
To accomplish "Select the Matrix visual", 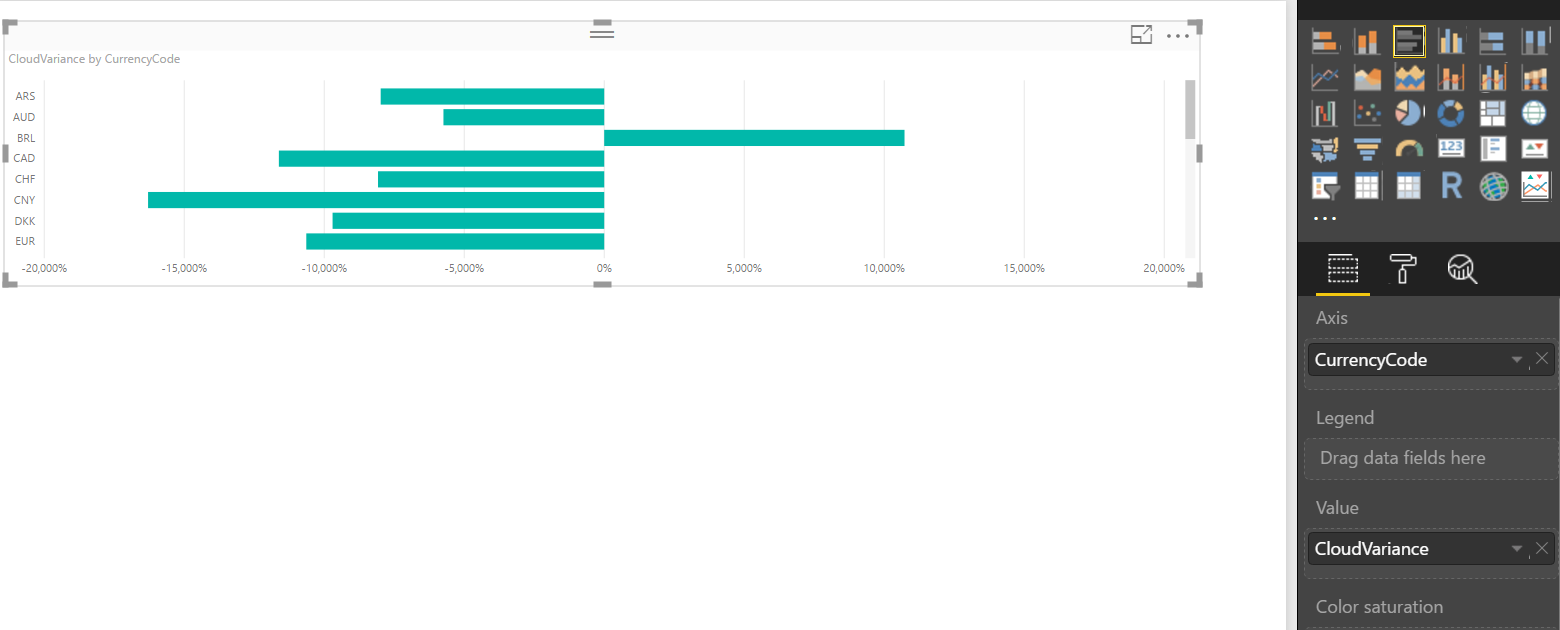I will 1409,186.
